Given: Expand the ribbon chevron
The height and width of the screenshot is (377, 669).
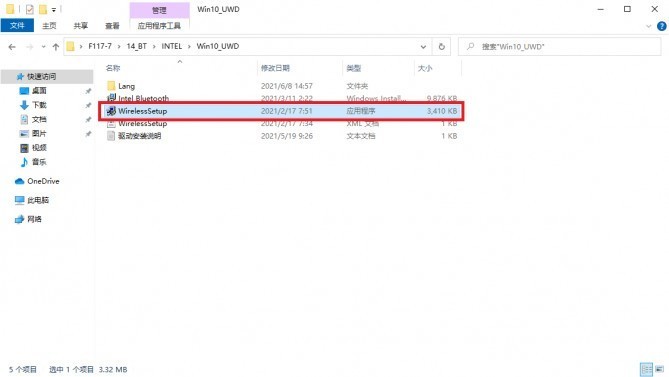Looking at the screenshot, I should pos(649,26).
